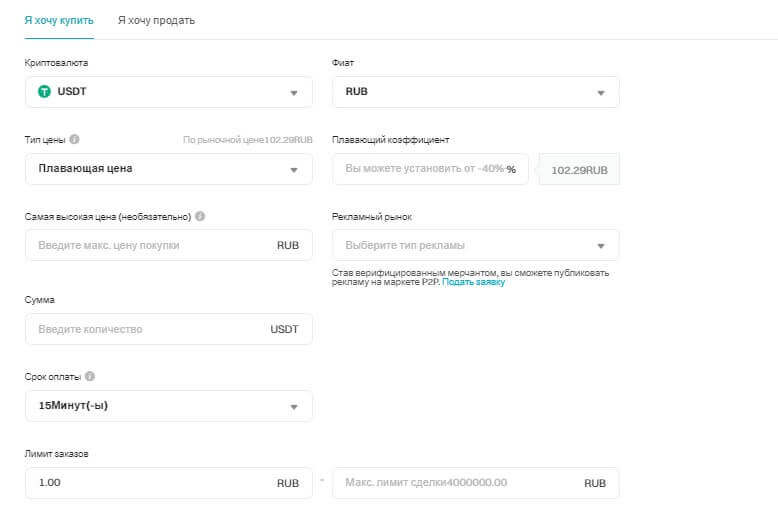Switch to the Я хочу продать tab
Image resolution: width=778 pixels, height=517 pixels.
click(x=156, y=20)
